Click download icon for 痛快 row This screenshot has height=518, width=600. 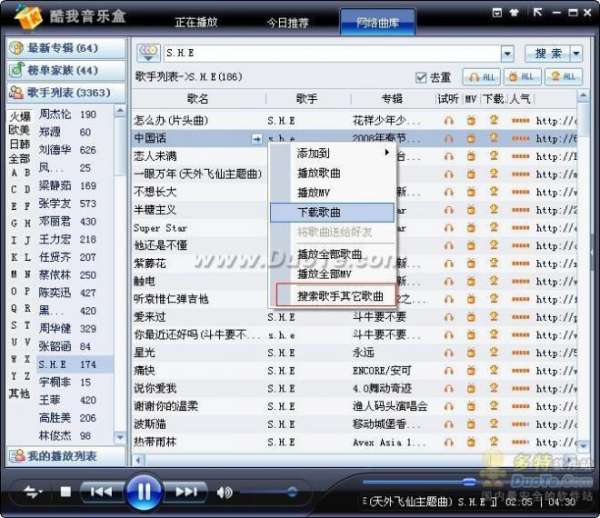pyautogui.click(x=494, y=370)
